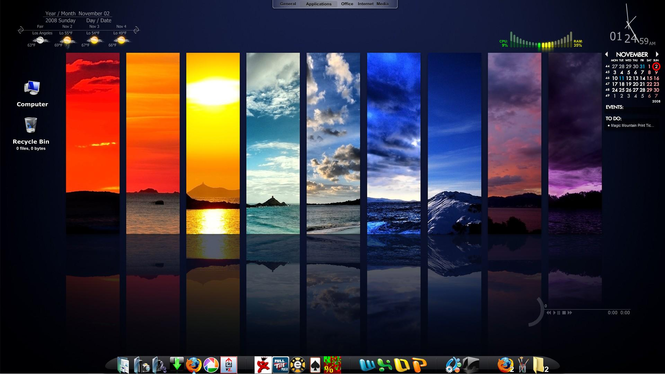Click the RAM usage meter bars
Image resolution: width=665 pixels, height=374 pixels.
(557, 41)
